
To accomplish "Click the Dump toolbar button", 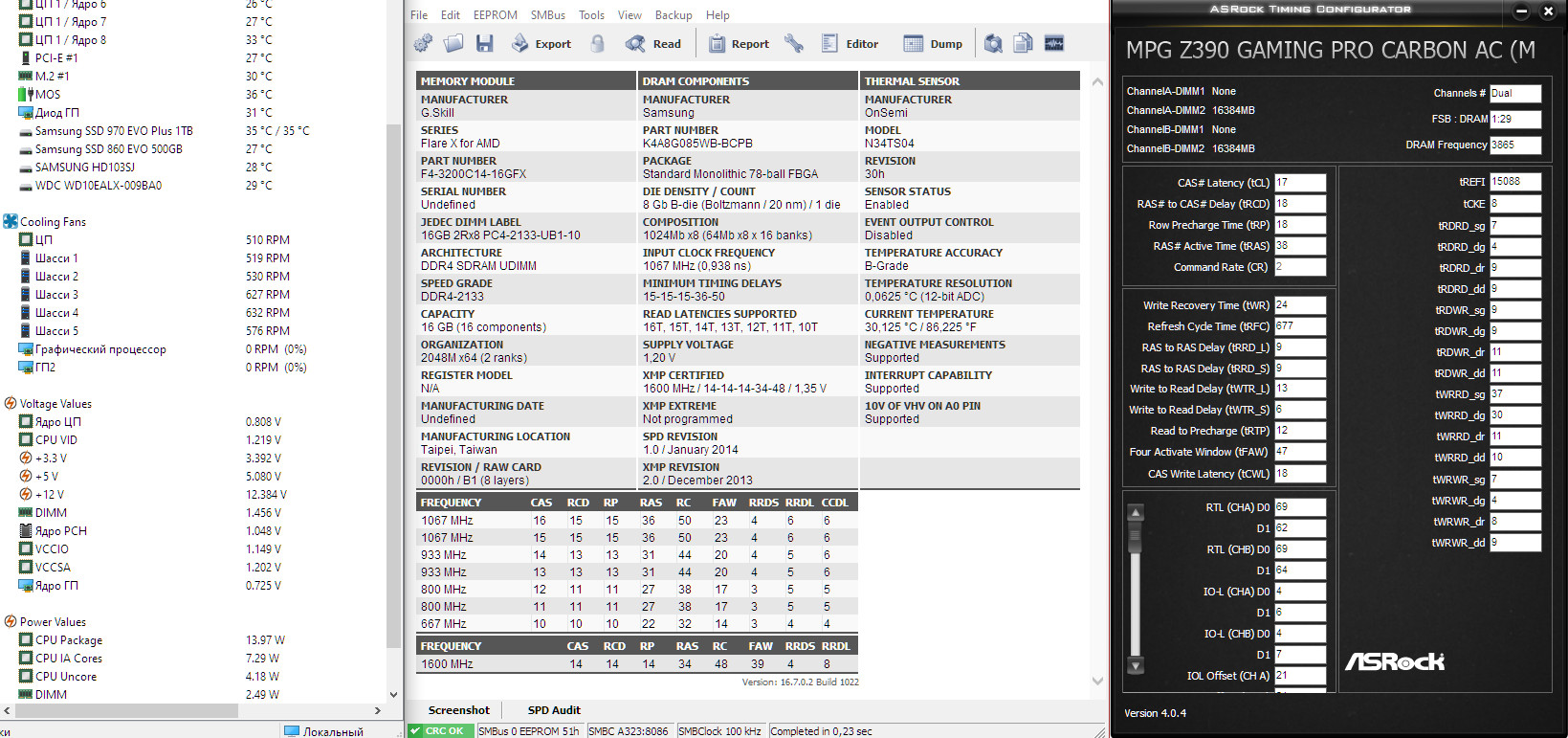I will click(x=934, y=43).
